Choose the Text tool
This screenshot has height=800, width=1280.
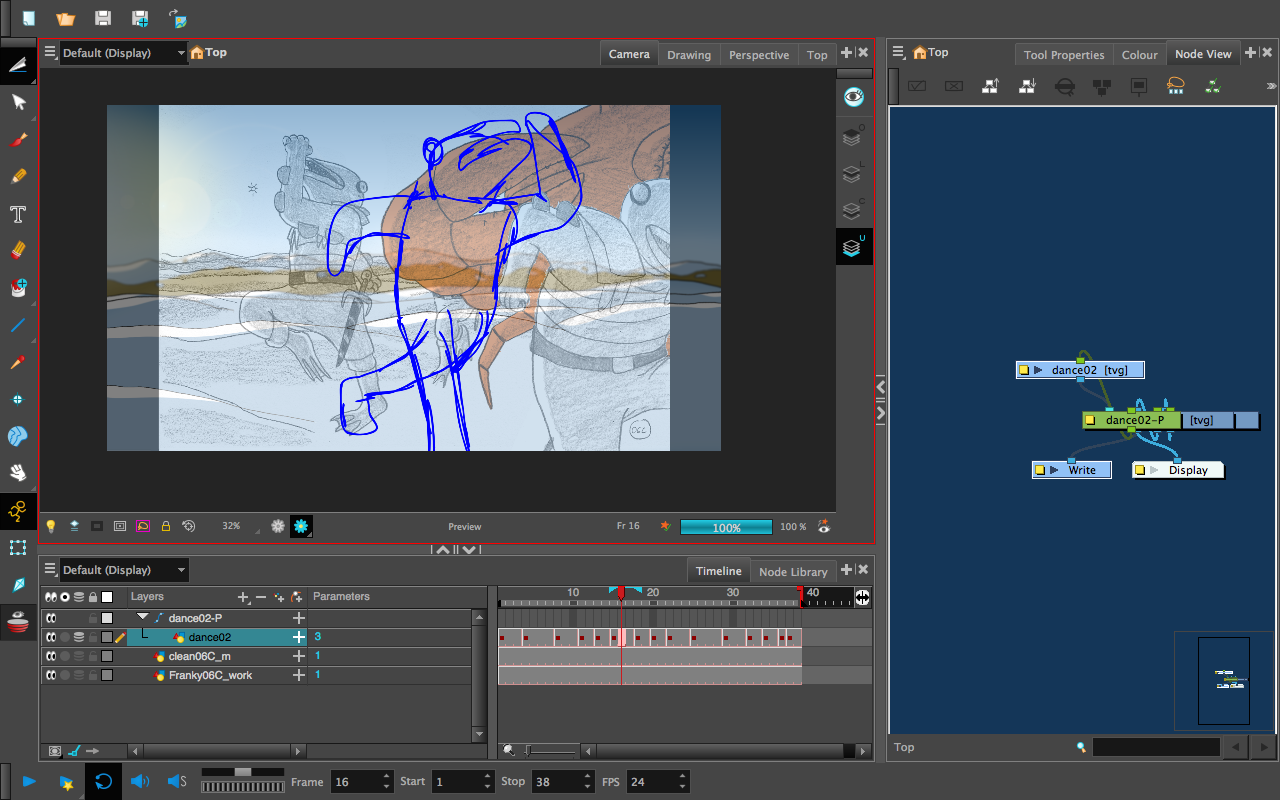[x=18, y=213]
